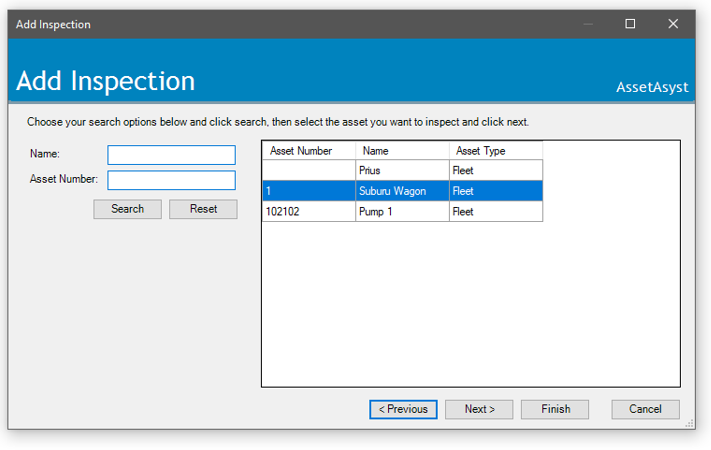Focus the Asset Number text box
Viewport: 711px width, 450px height.
click(x=171, y=180)
